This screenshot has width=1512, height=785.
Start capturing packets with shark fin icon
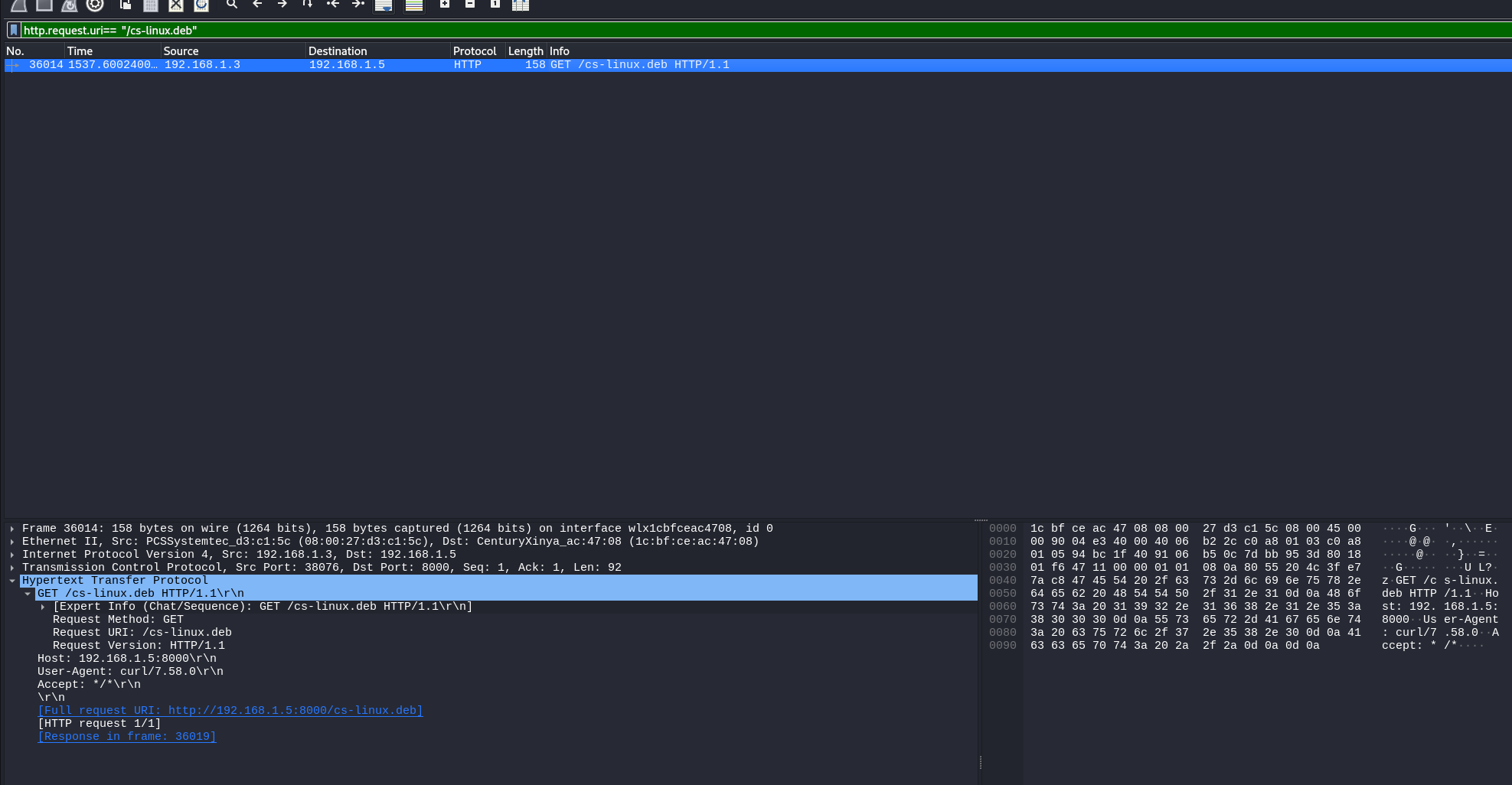[x=19, y=5]
